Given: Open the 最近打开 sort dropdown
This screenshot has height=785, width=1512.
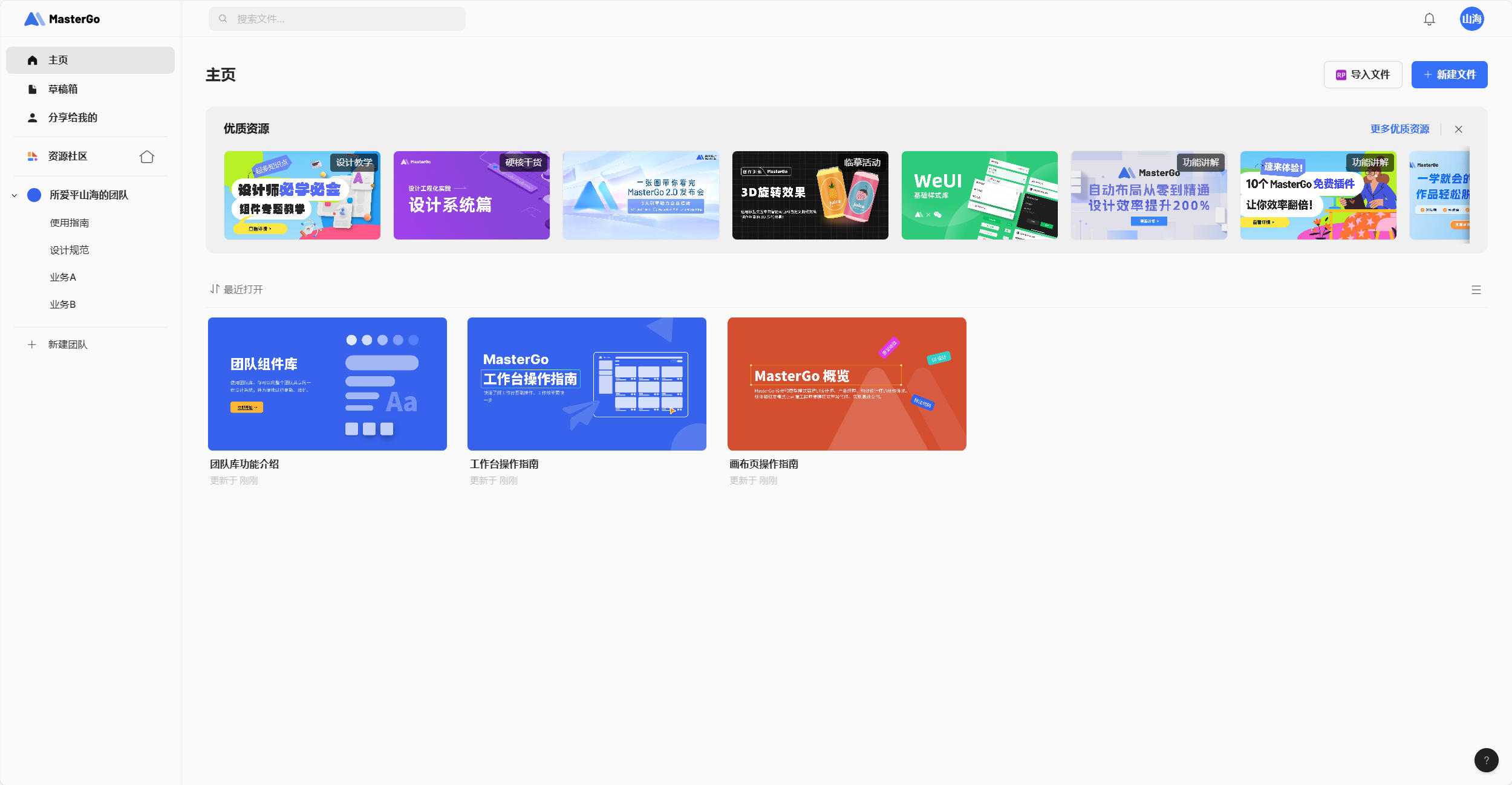Looking at the screenshot, I should pos(236,289).
